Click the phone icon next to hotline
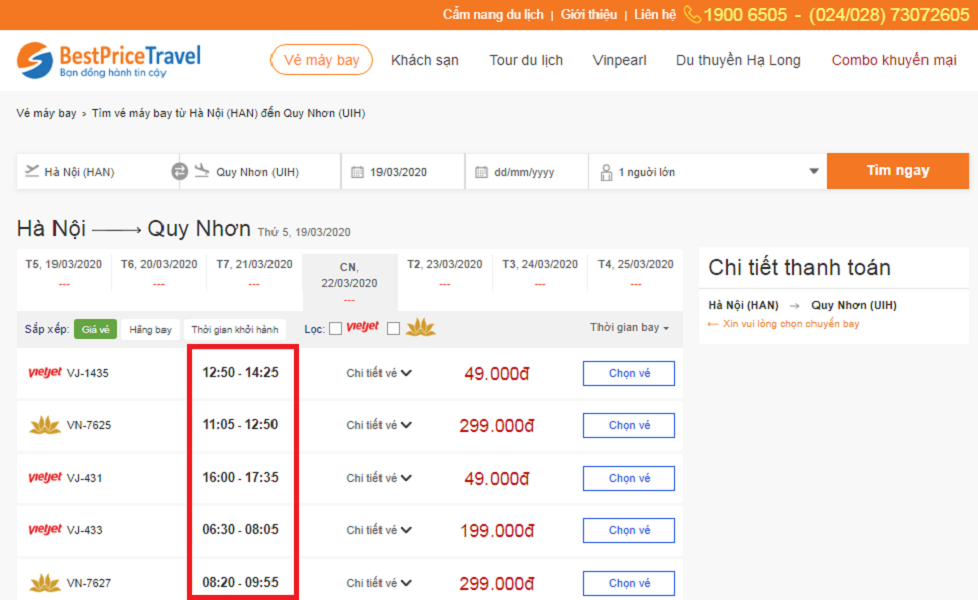 point(692,14)
